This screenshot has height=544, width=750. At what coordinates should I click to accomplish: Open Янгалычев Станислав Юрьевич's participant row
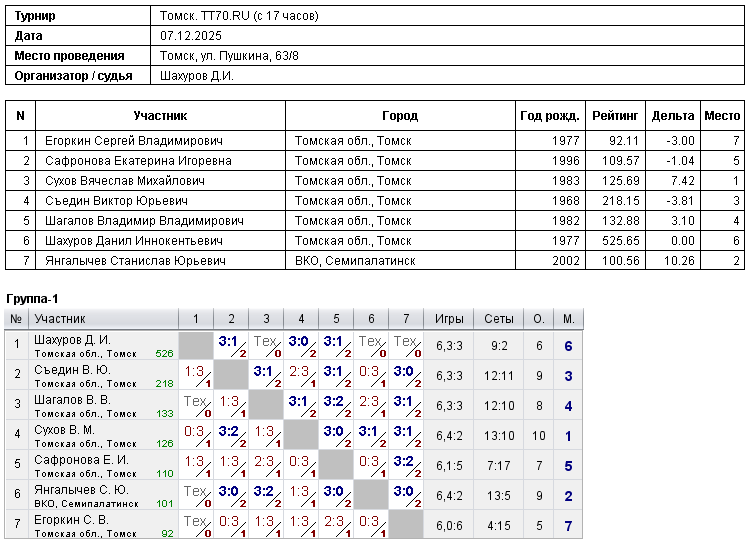pos(135,261)
